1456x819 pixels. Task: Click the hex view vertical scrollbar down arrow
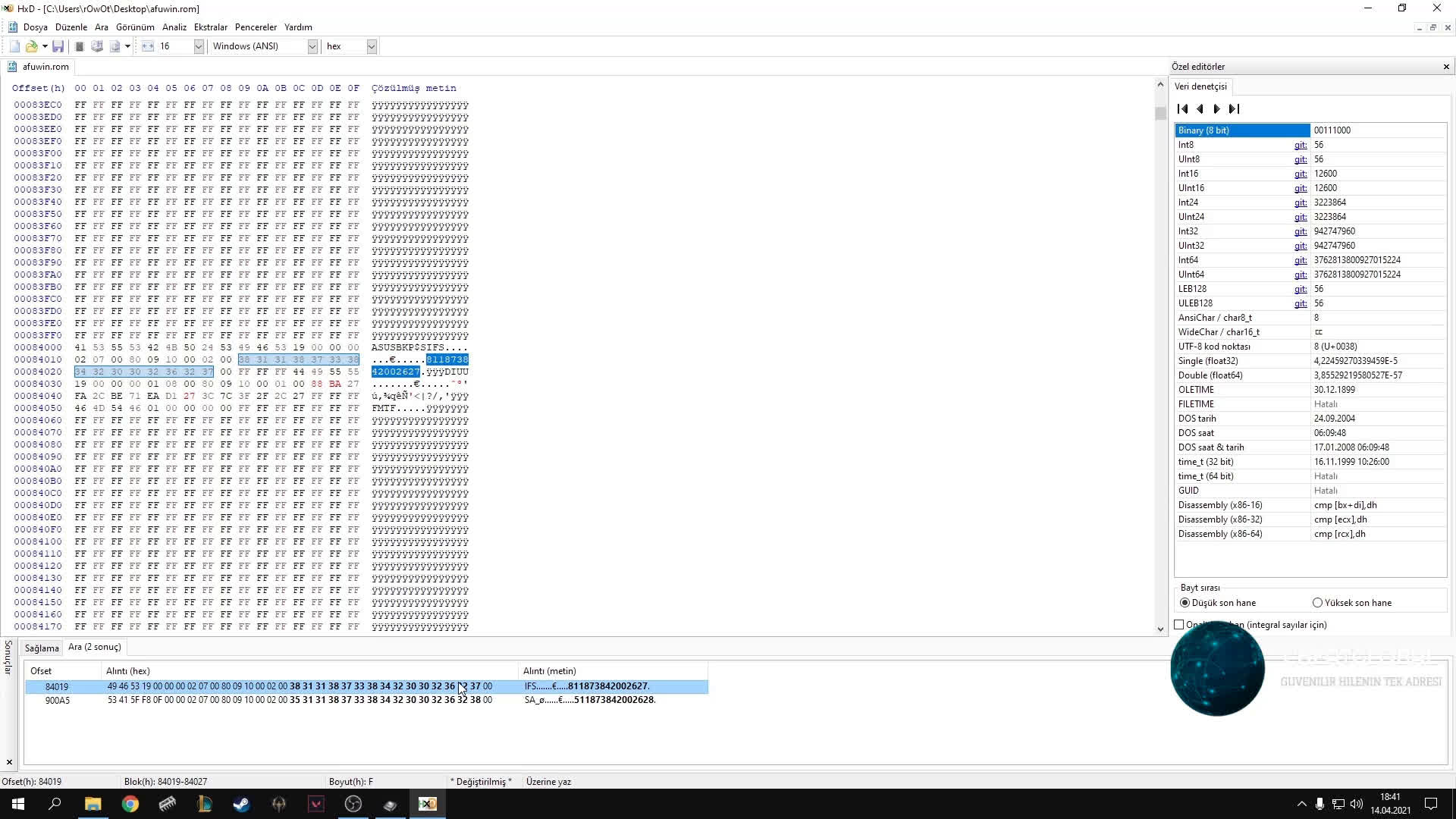pyautogui.click(x=1159, y=629)
